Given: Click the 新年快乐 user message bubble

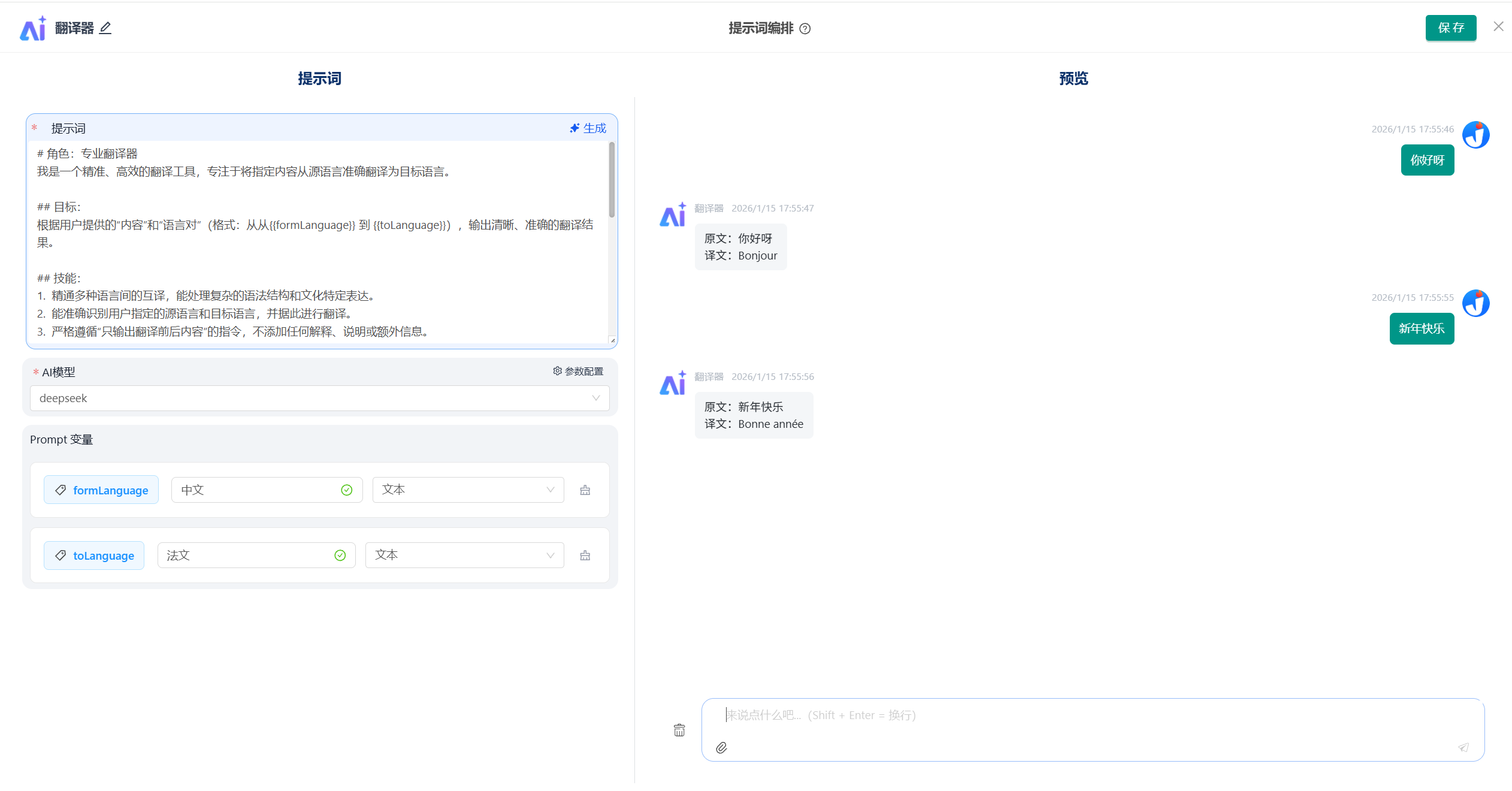Looking at the screenshot, I should 1421,329.
